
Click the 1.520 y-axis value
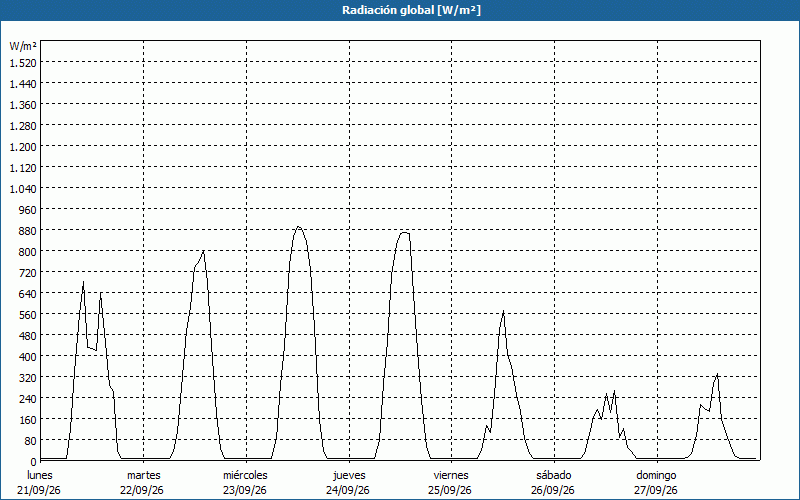23,62
